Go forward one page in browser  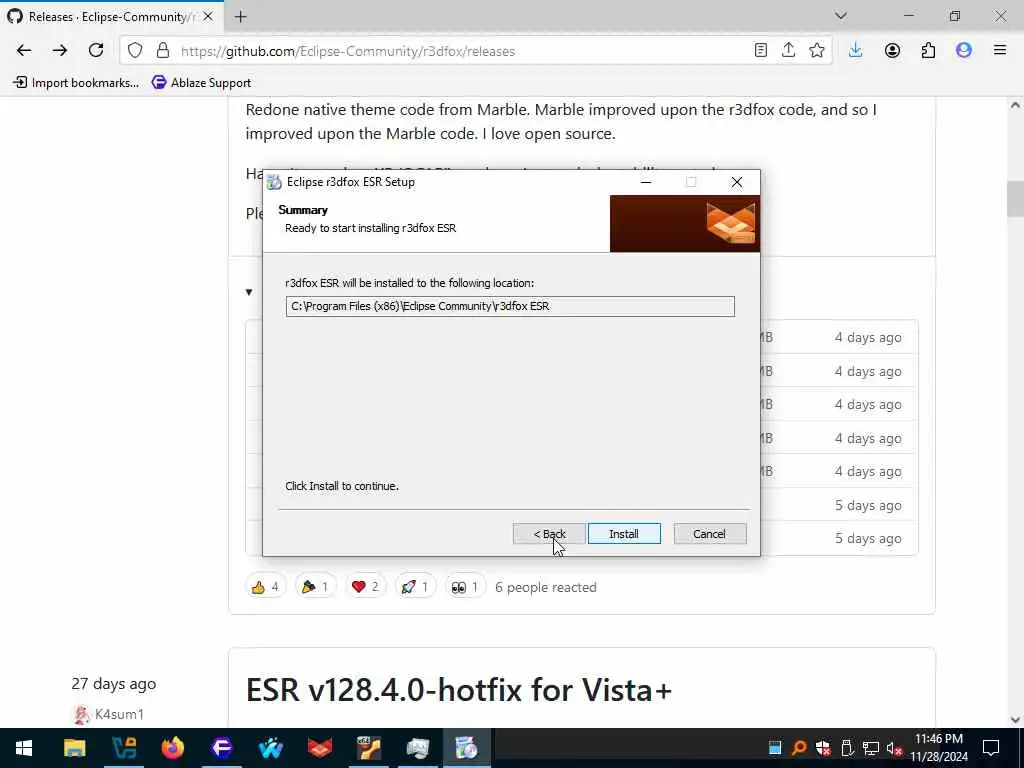(x=60, y=51)
